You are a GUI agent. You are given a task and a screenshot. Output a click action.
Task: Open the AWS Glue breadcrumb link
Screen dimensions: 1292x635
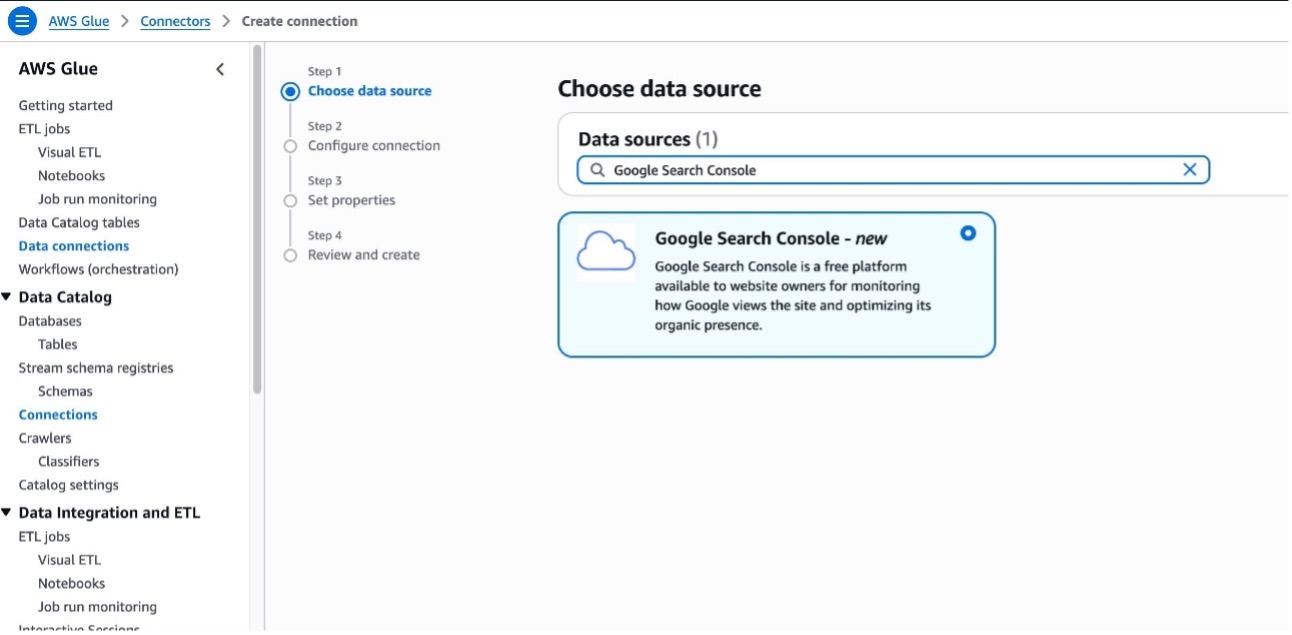point(79,21)
